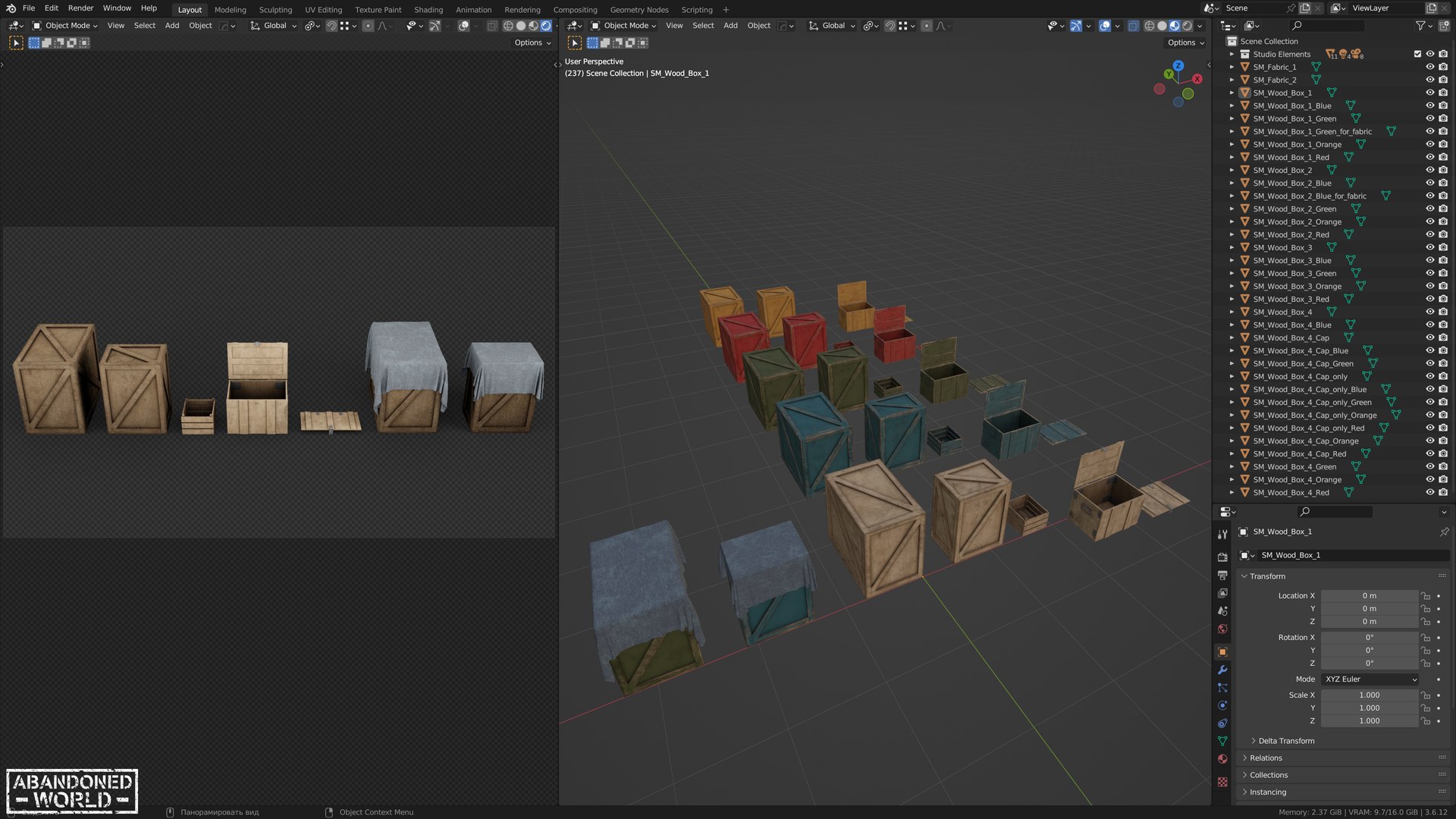Click the blue Z axis on navigation gizmo
1456x819 pixels.
(x=1178, y=66)
